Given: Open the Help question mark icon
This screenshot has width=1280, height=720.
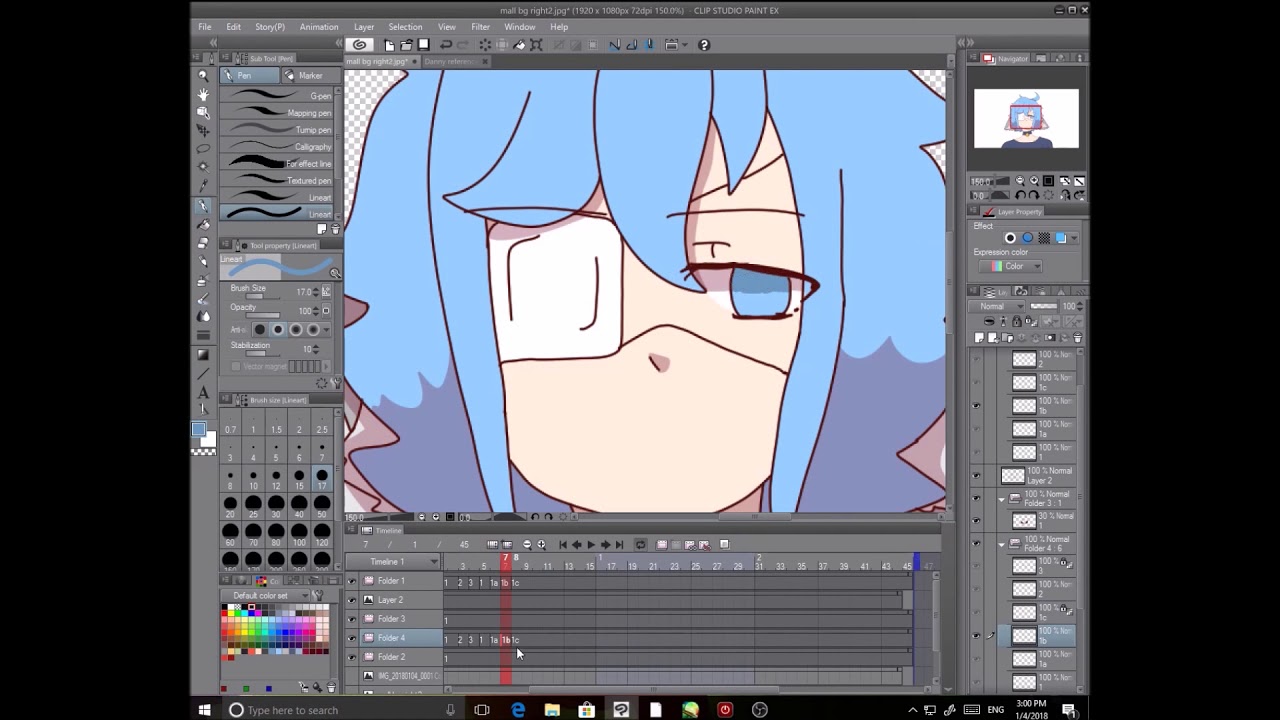Looking at the screenshot, I should point(704,44).
